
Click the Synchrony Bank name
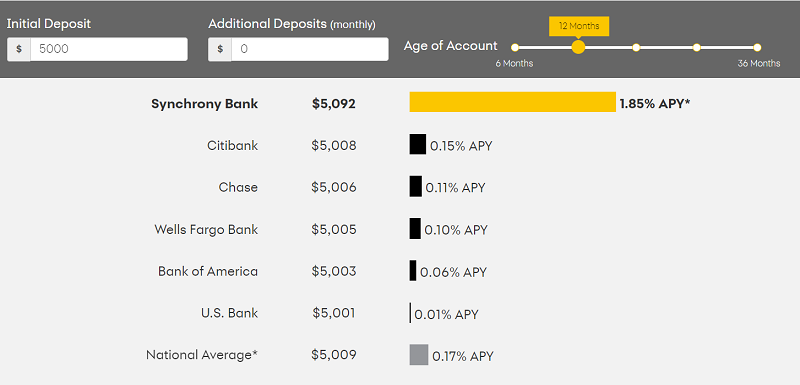point(205,104)
